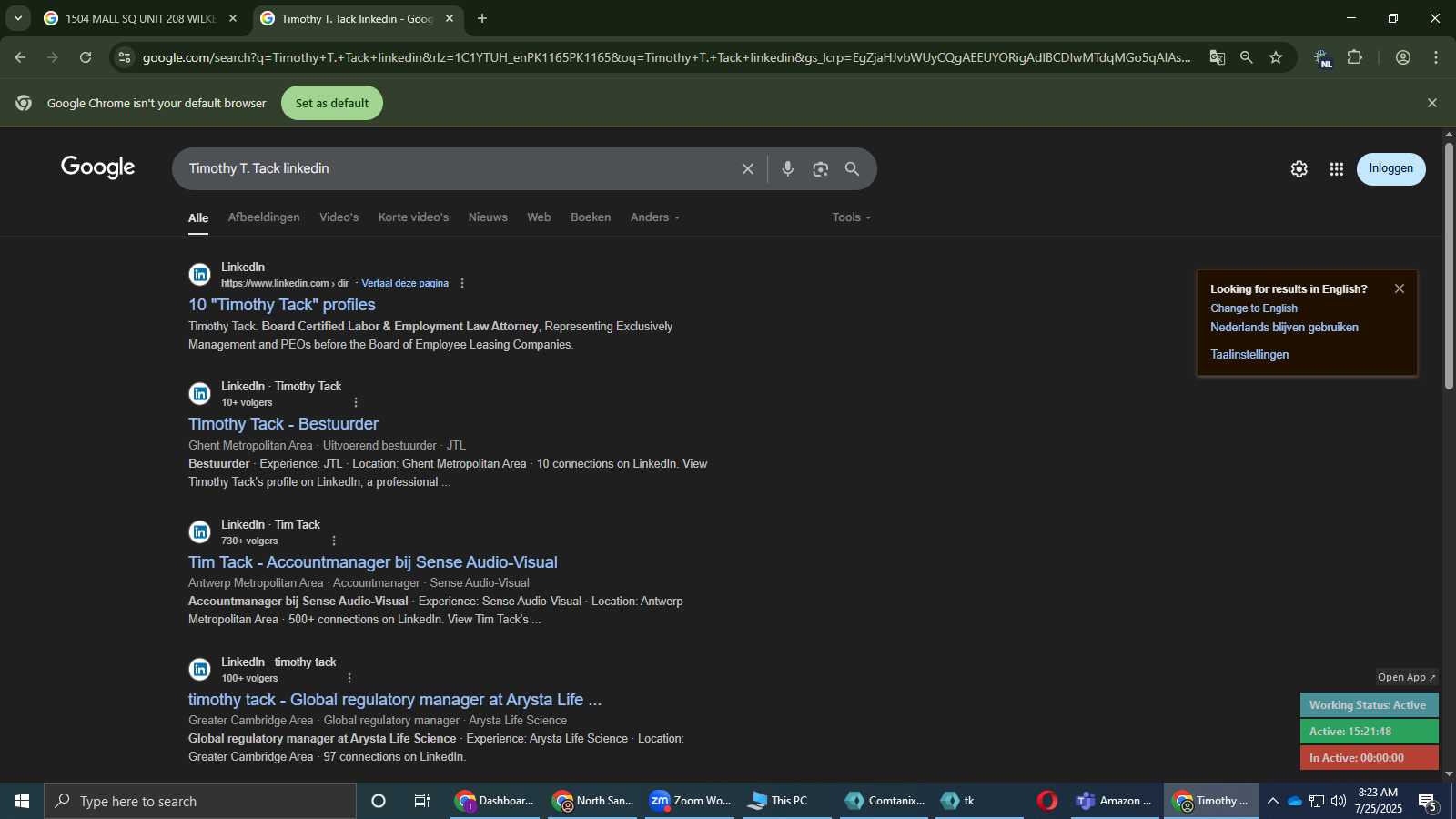Bookmark this page with the star icon
Screen dimensions: 1456x819
(x=1276, y=57)
